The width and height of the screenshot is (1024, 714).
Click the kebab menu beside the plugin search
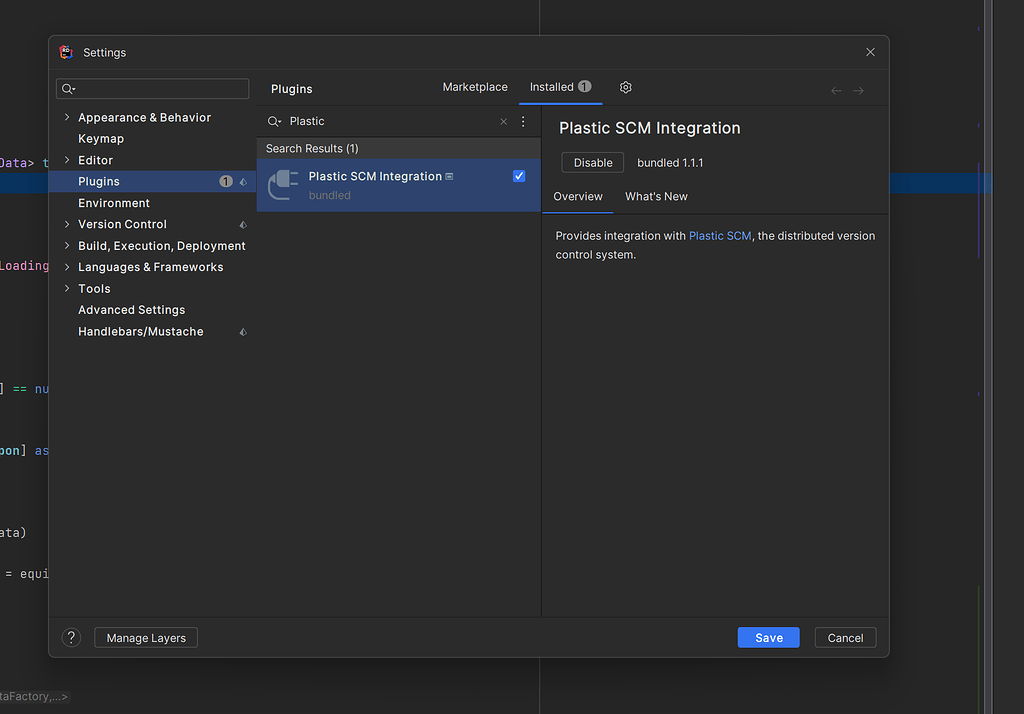[523, 121]
